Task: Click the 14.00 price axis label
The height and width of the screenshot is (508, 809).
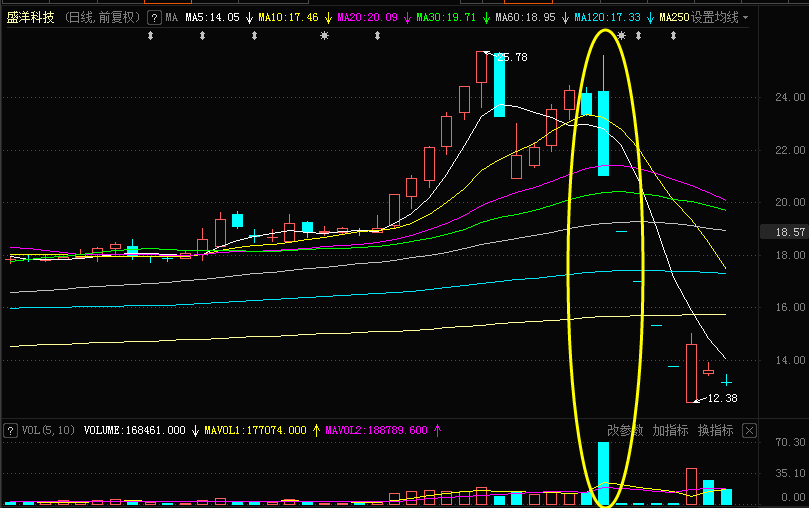Action: [790, 360]
